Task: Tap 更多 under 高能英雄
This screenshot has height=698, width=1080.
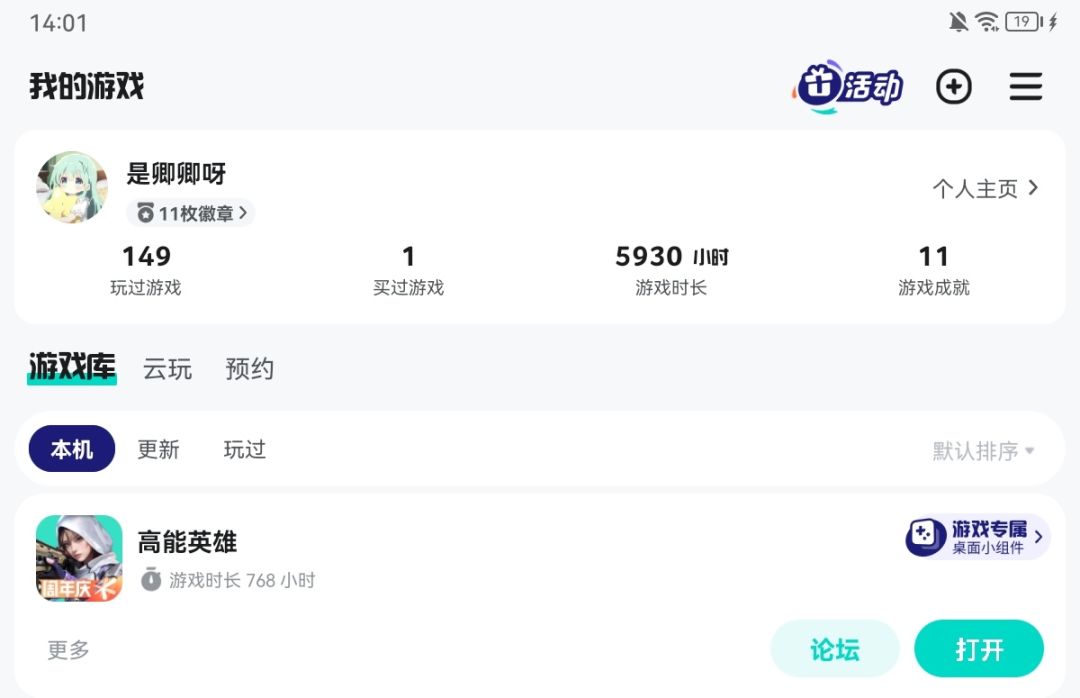Action: point(68,649)
